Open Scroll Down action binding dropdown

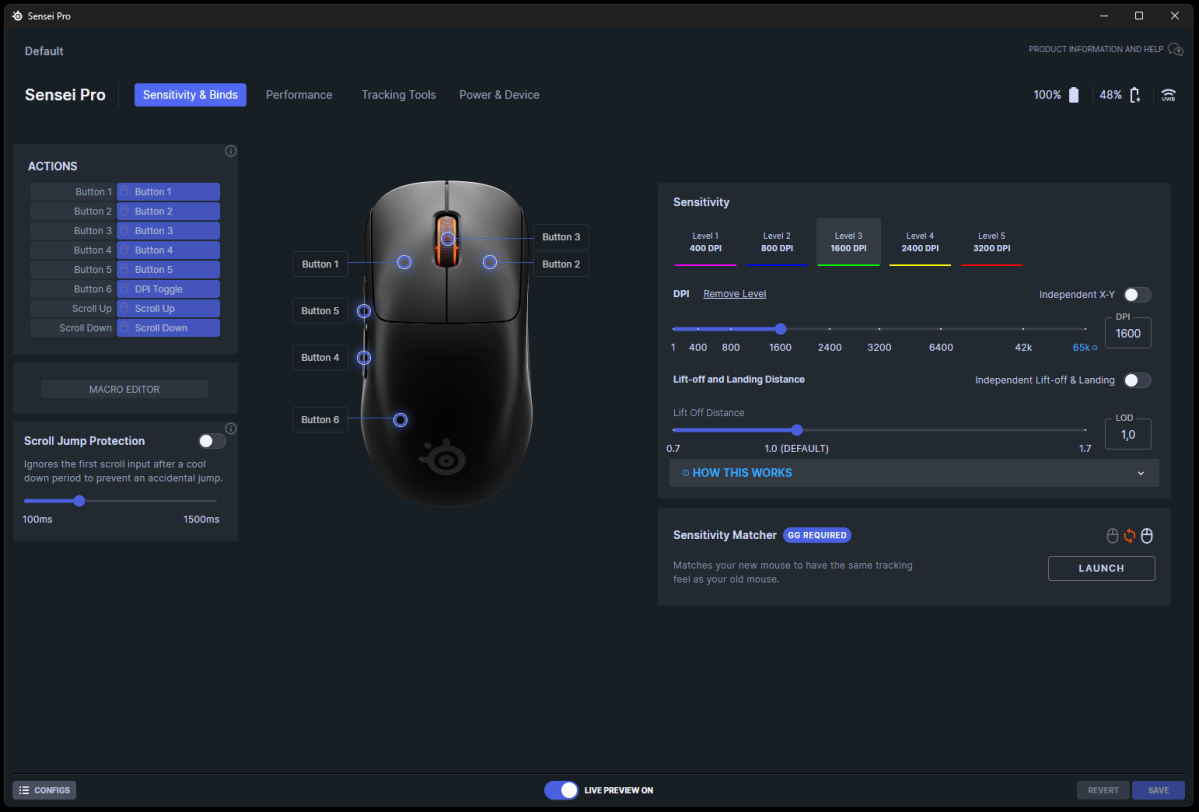pos(168,328)
